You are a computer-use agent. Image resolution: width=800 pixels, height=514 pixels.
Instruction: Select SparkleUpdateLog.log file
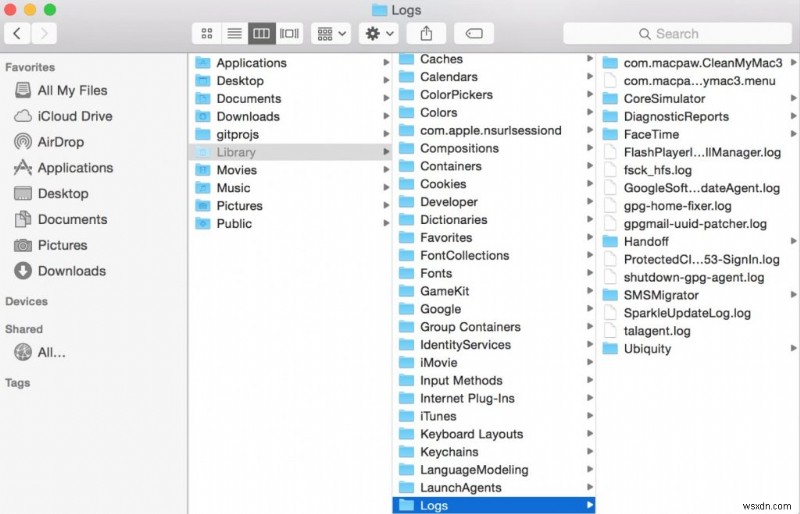pos(699,313)
